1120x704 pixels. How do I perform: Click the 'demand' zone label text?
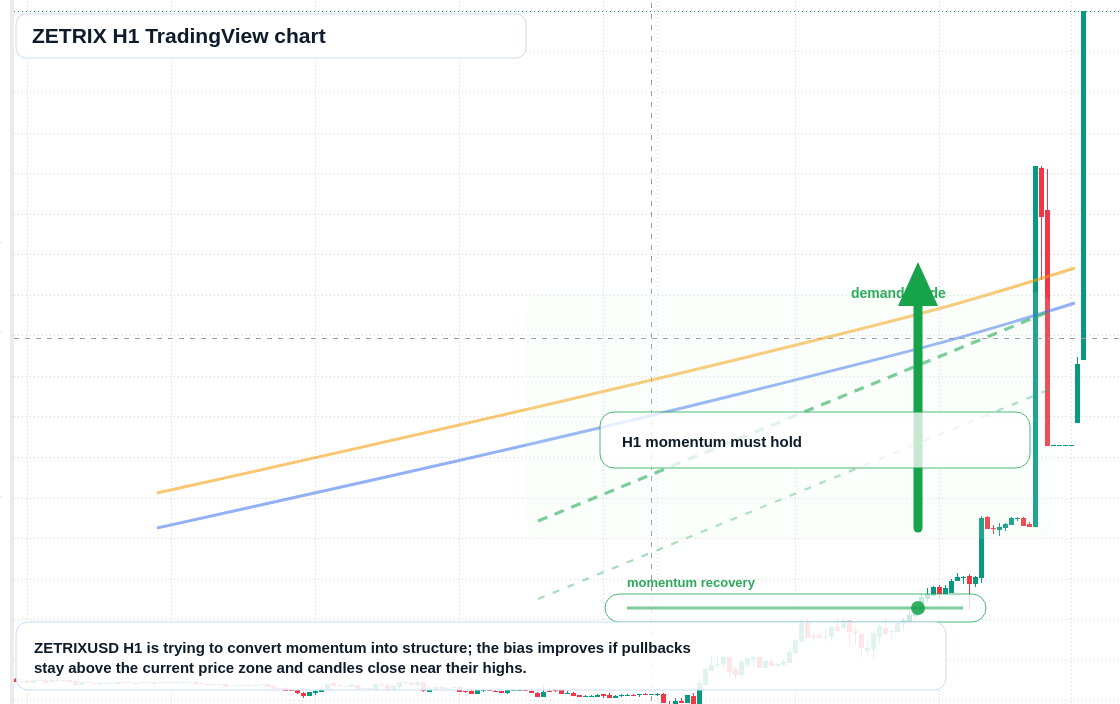pos(898,293)
